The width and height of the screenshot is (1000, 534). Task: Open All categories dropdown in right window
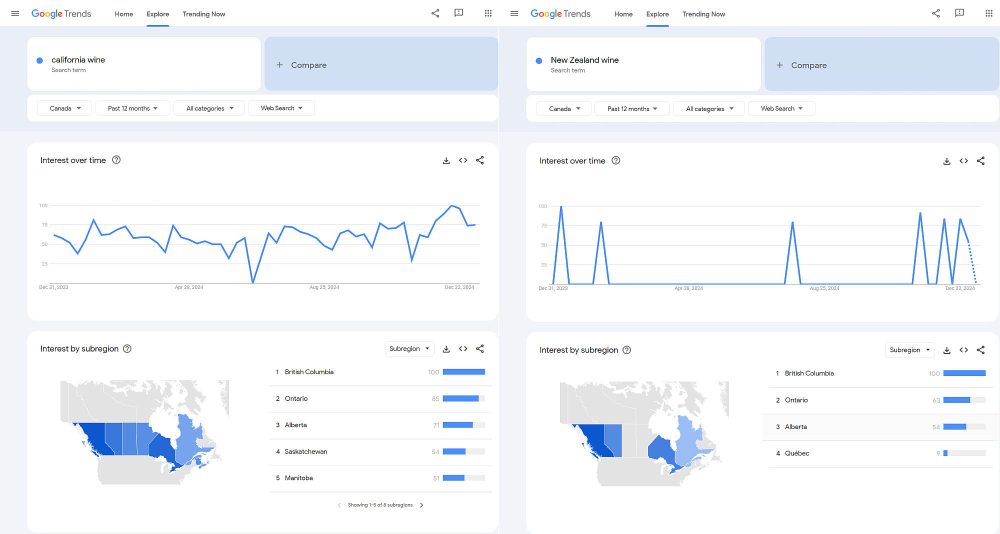(709, 109)
